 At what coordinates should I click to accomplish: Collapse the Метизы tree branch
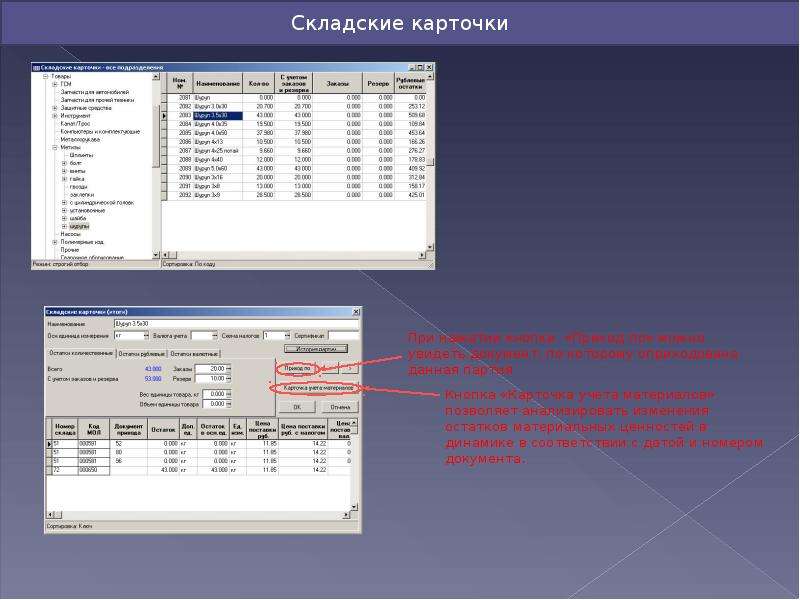55,147
